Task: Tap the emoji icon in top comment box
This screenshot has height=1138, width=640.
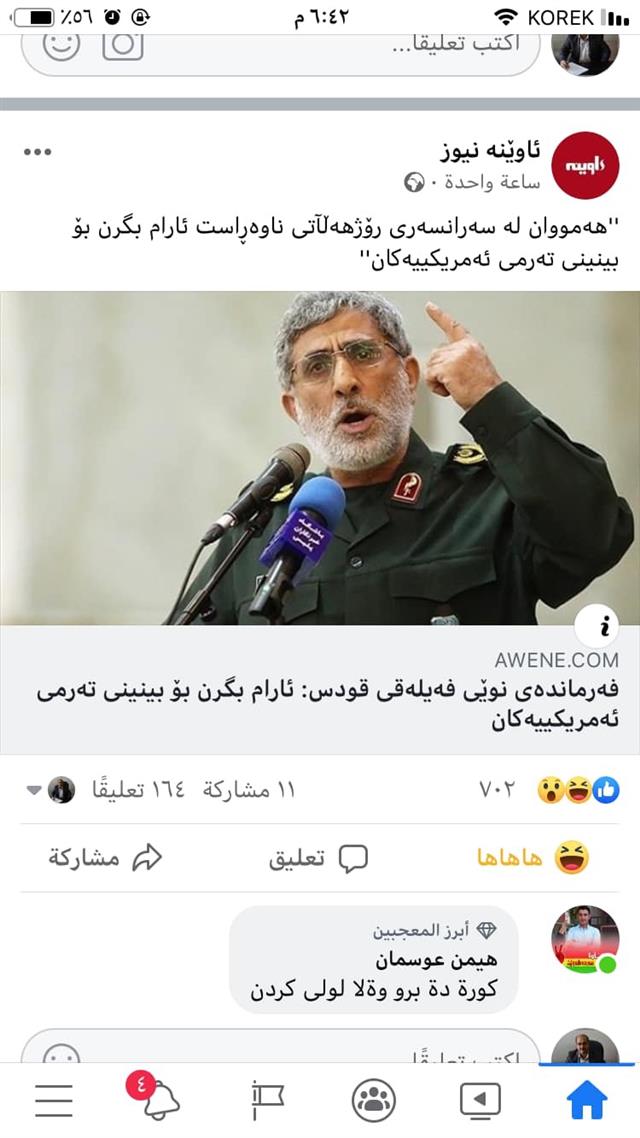Action: point(62,44)
